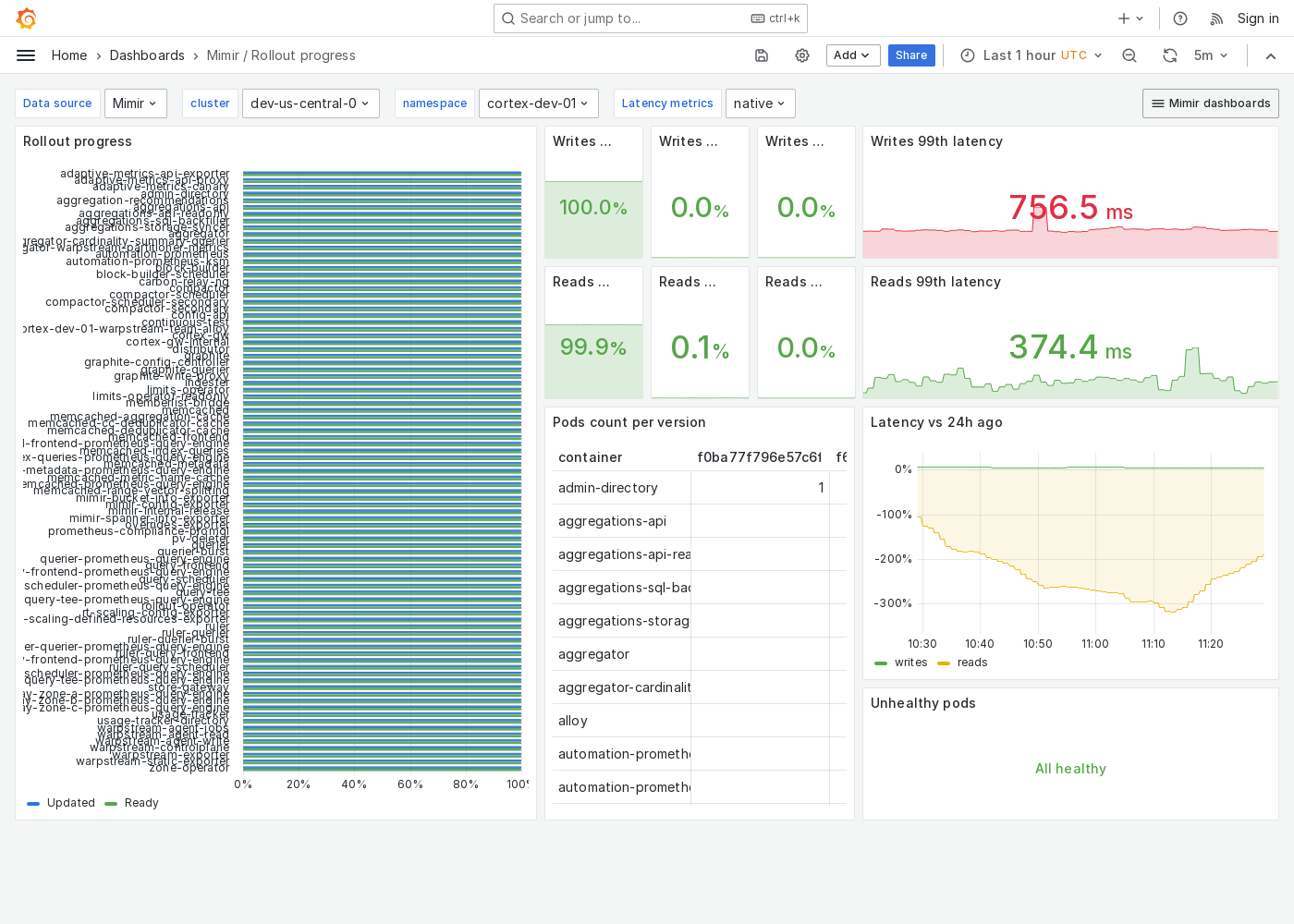Click the Data source variable label
Image resolution: width=1294 pixels, height=924 pixels.
tap(57, 103)
